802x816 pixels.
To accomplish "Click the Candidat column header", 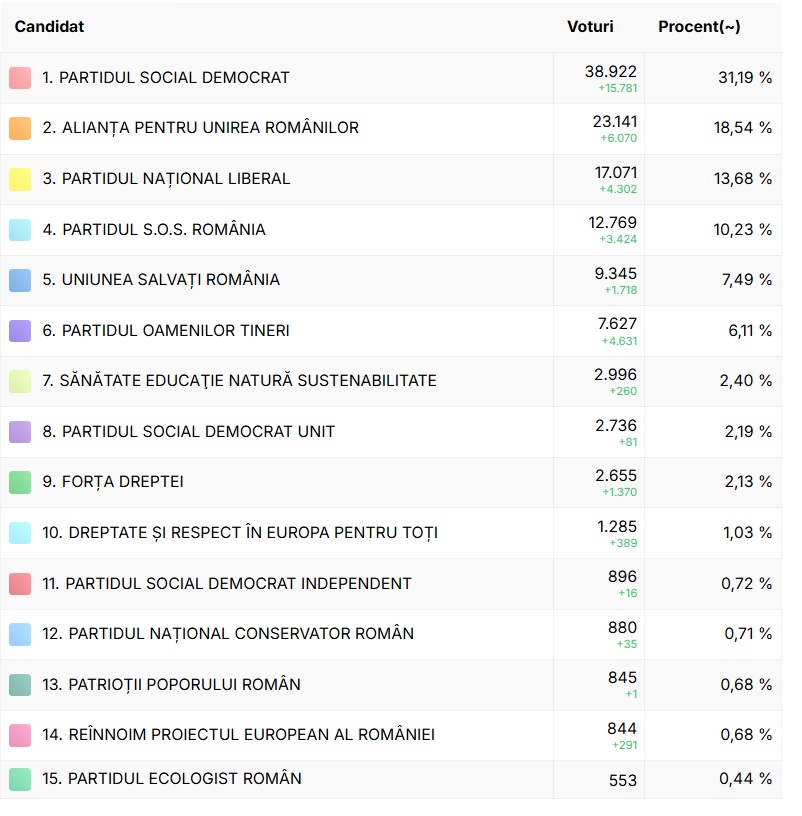I will [x=49, y=27].
